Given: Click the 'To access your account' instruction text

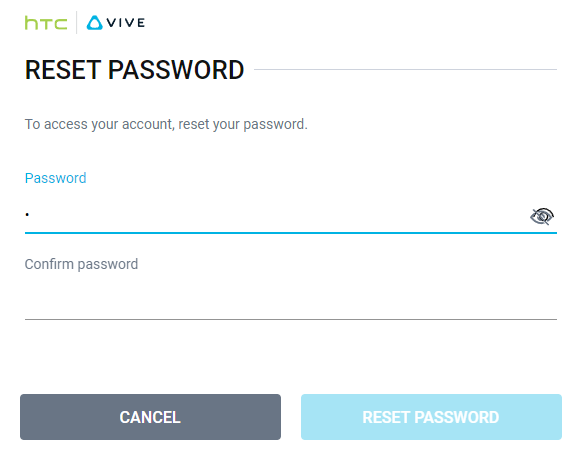Looking at the screenshot, I should tap(166, 124).
